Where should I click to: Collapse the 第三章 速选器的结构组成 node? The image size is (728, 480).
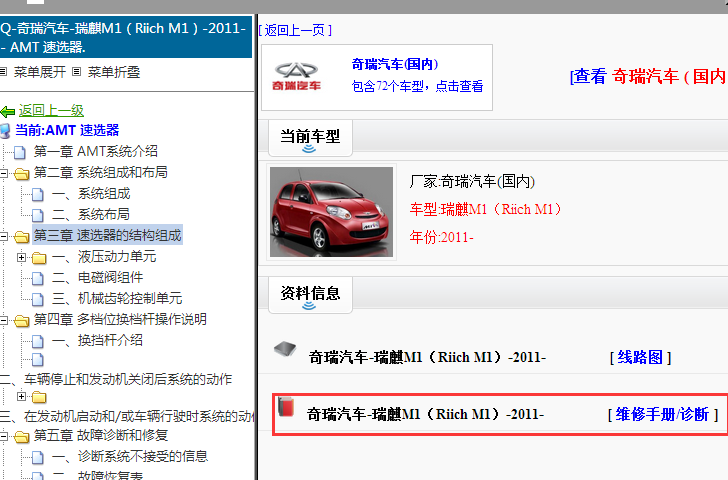pos(4,236)
